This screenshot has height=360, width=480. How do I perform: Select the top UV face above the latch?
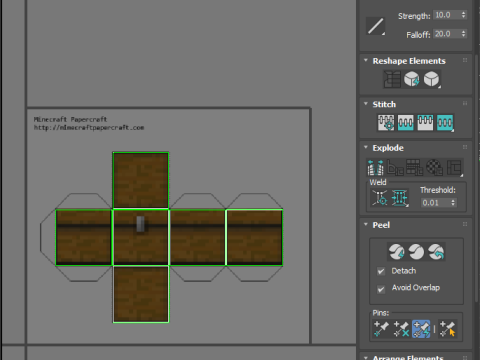tap(141, 180)
